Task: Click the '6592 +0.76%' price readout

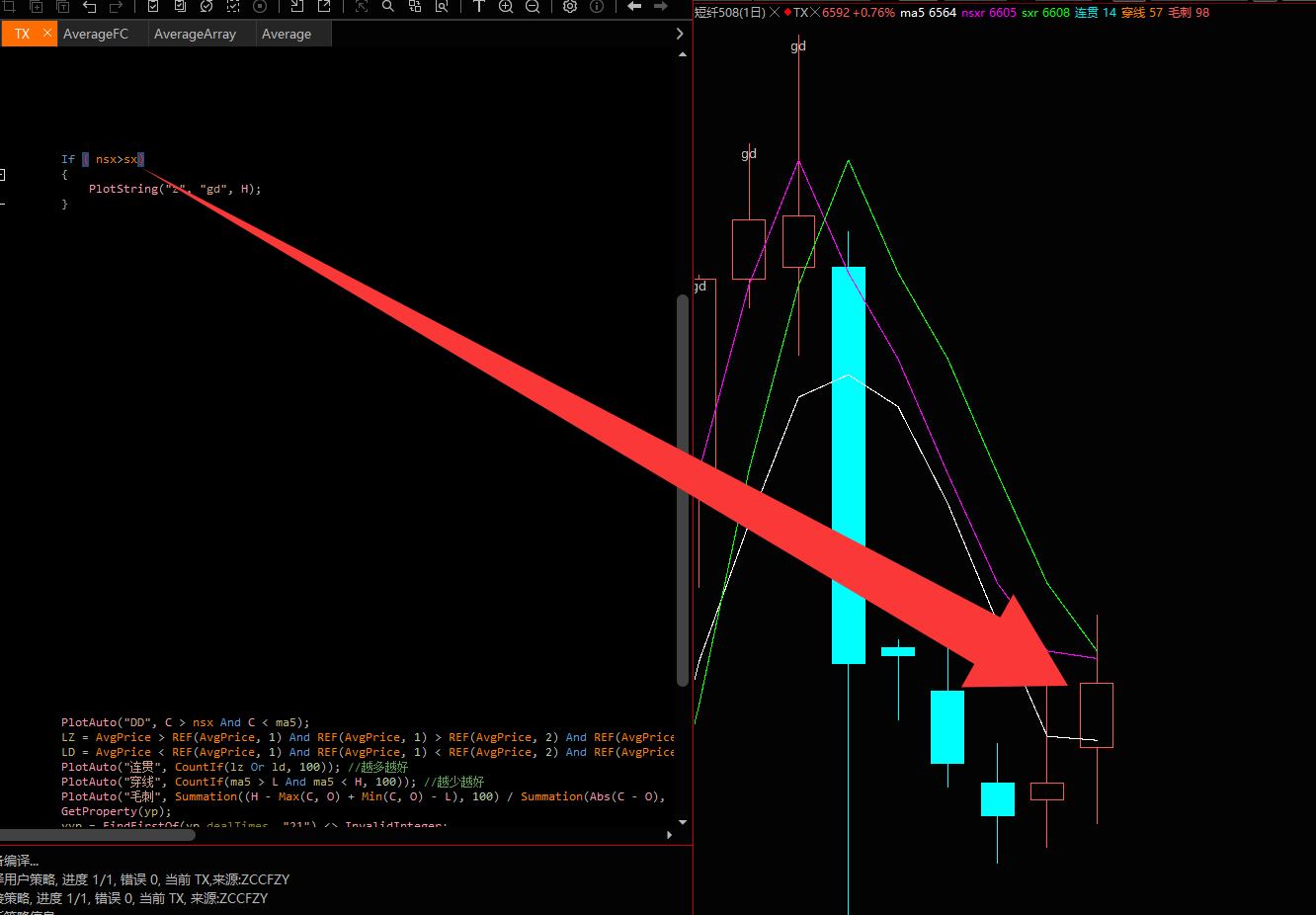Action: 859,13
